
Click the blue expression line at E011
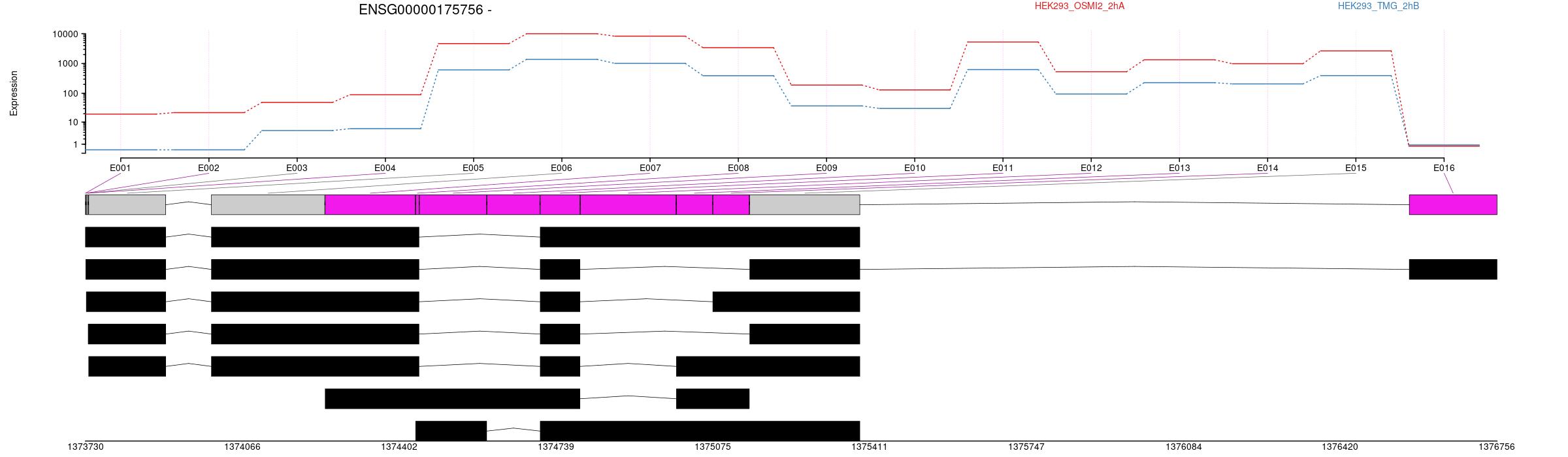1003,69
